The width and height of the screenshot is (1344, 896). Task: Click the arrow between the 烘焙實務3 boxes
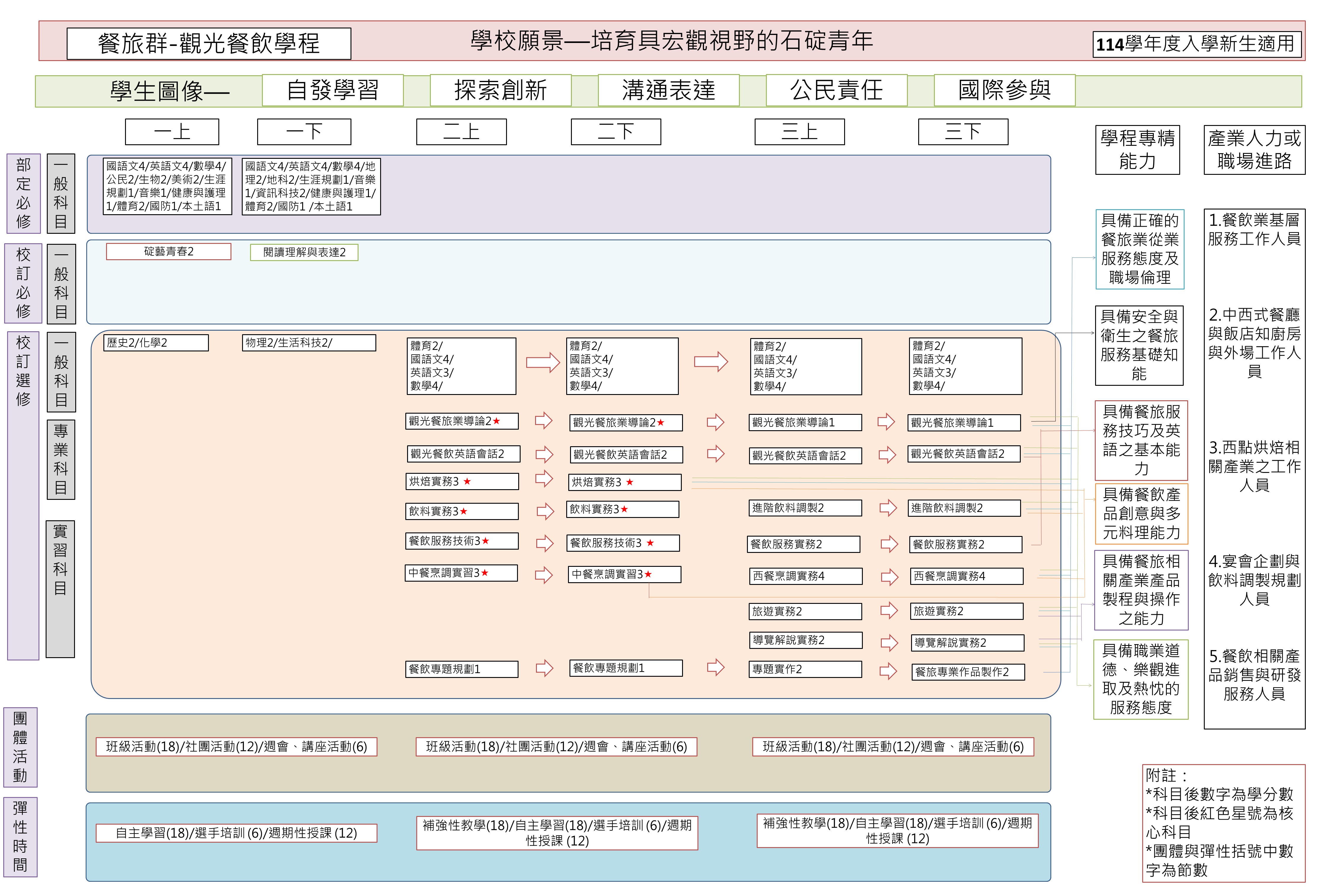544,479
